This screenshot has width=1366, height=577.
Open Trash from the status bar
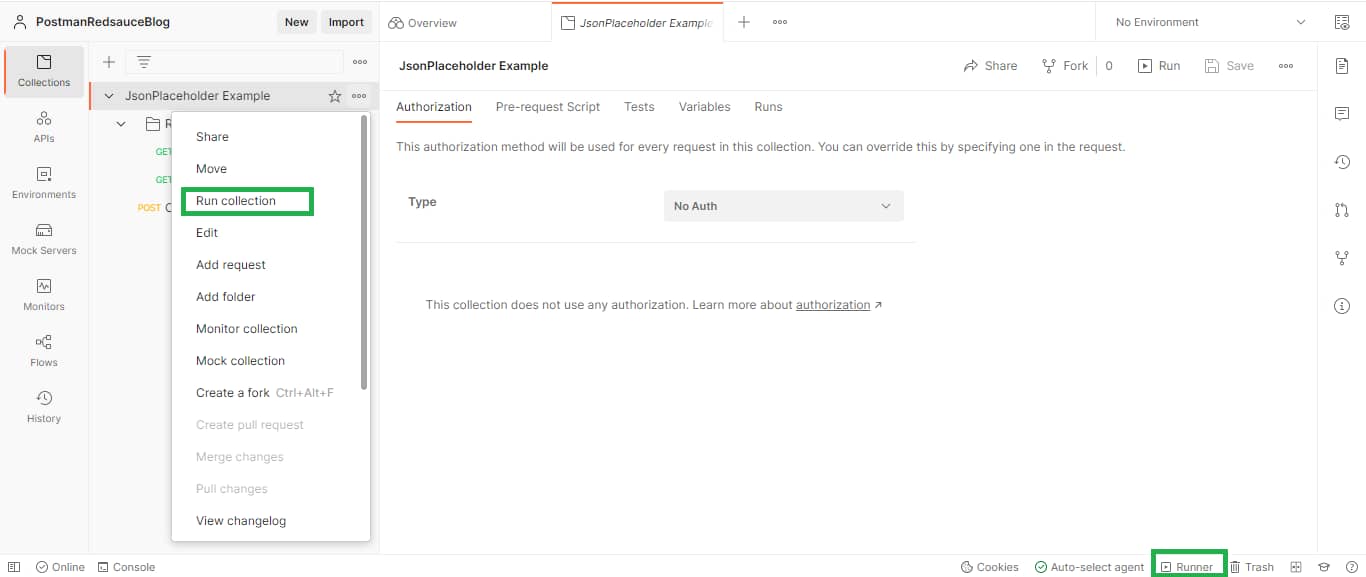click(x=1252, y=567)
